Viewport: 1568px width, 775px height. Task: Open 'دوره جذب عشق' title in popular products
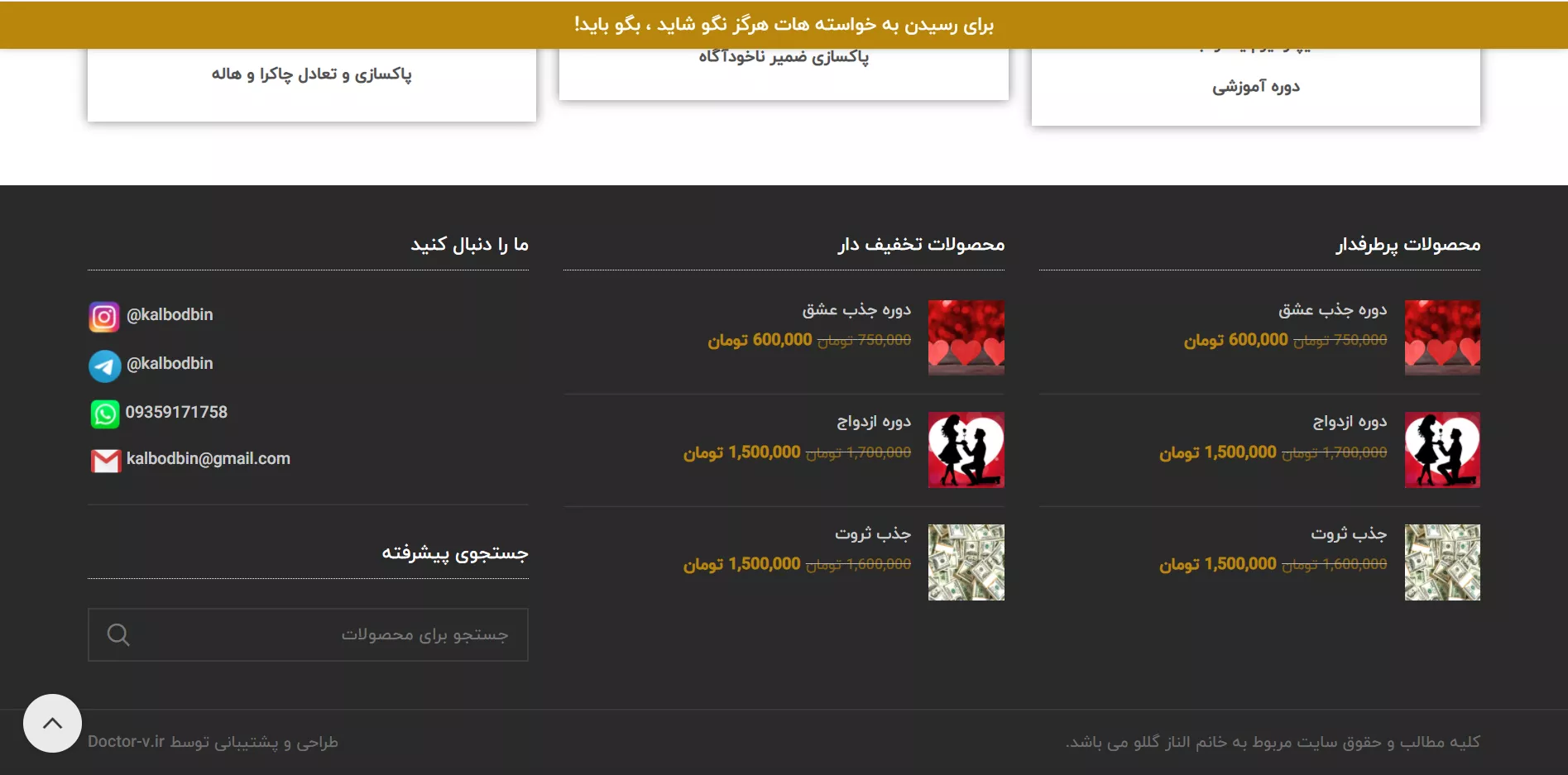1332,310
